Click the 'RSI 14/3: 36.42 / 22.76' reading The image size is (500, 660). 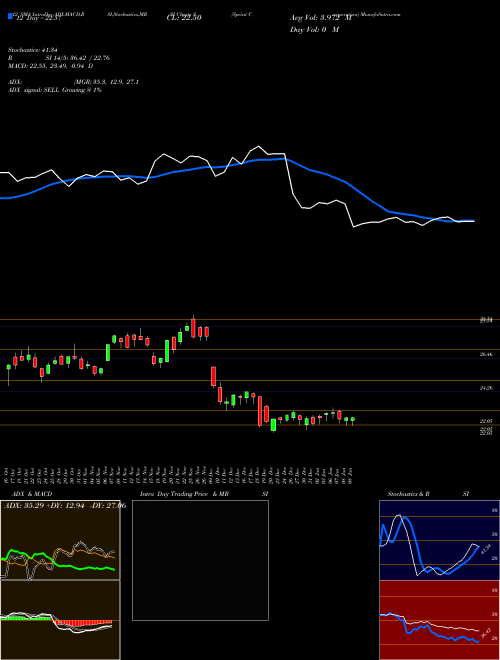(59, 58)
